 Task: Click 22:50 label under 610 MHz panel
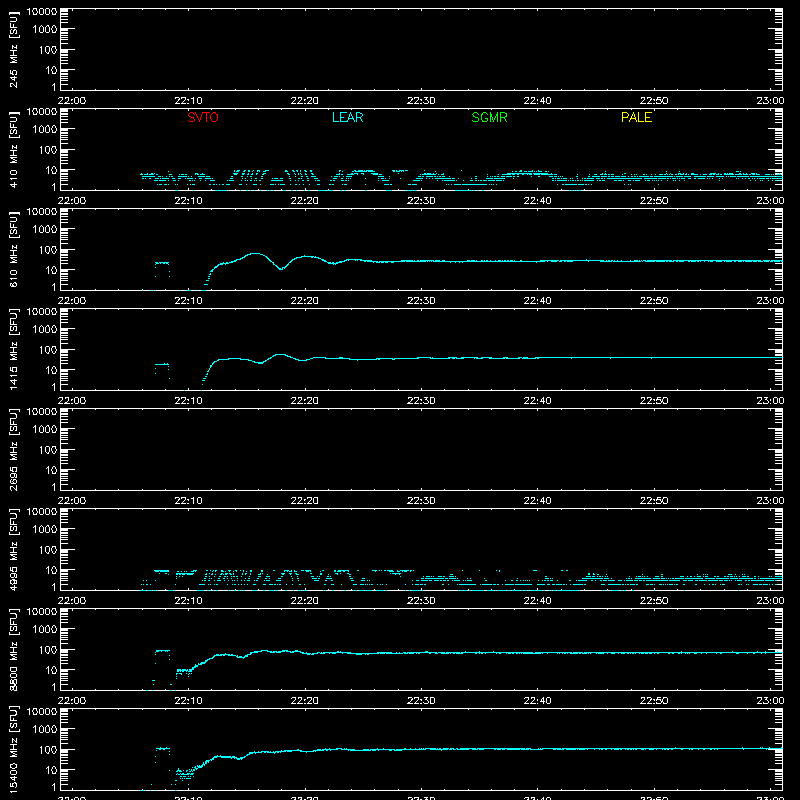coord(654,301)
